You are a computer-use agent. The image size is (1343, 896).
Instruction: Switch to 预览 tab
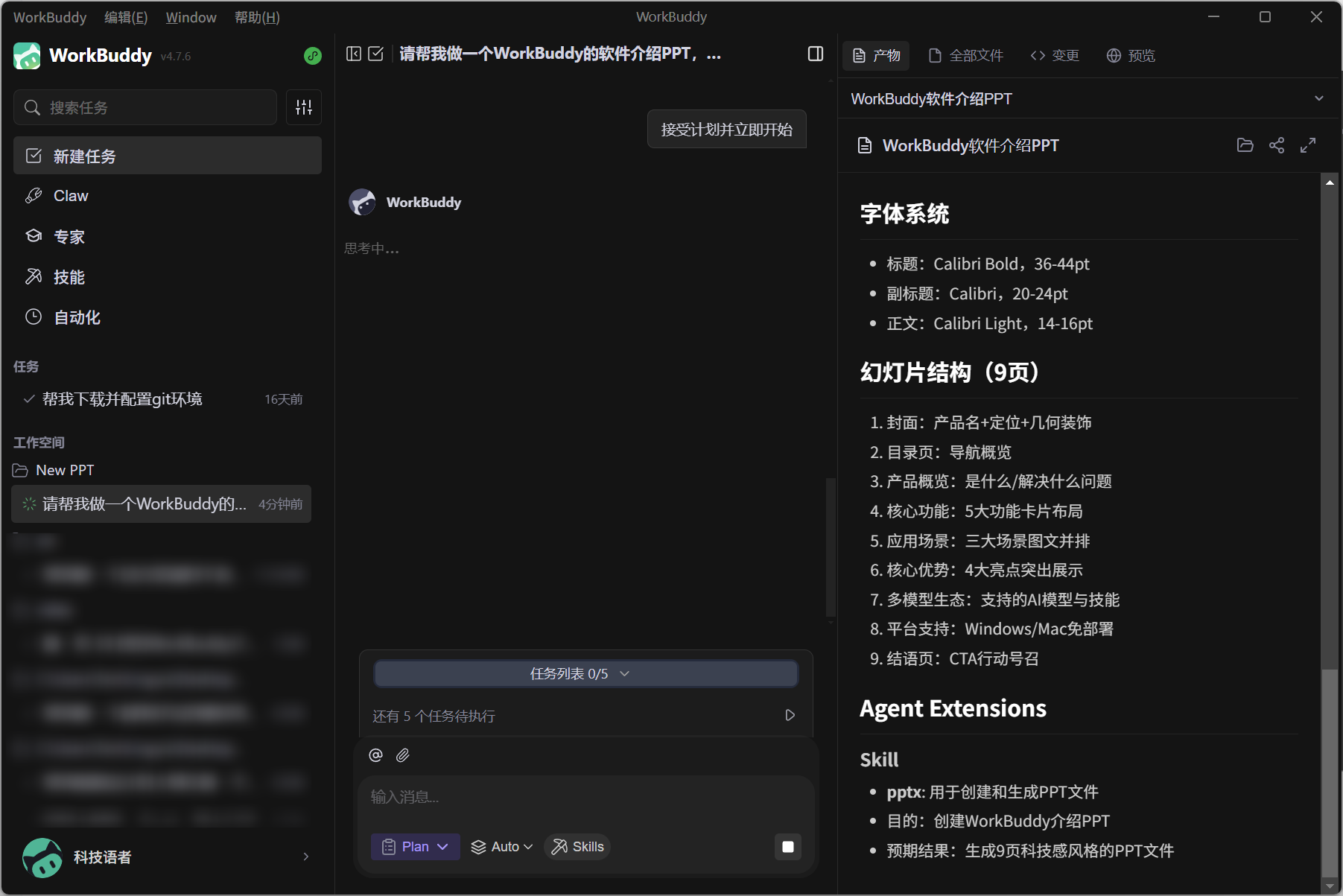pyautogui.click(x=1131, y=56)
